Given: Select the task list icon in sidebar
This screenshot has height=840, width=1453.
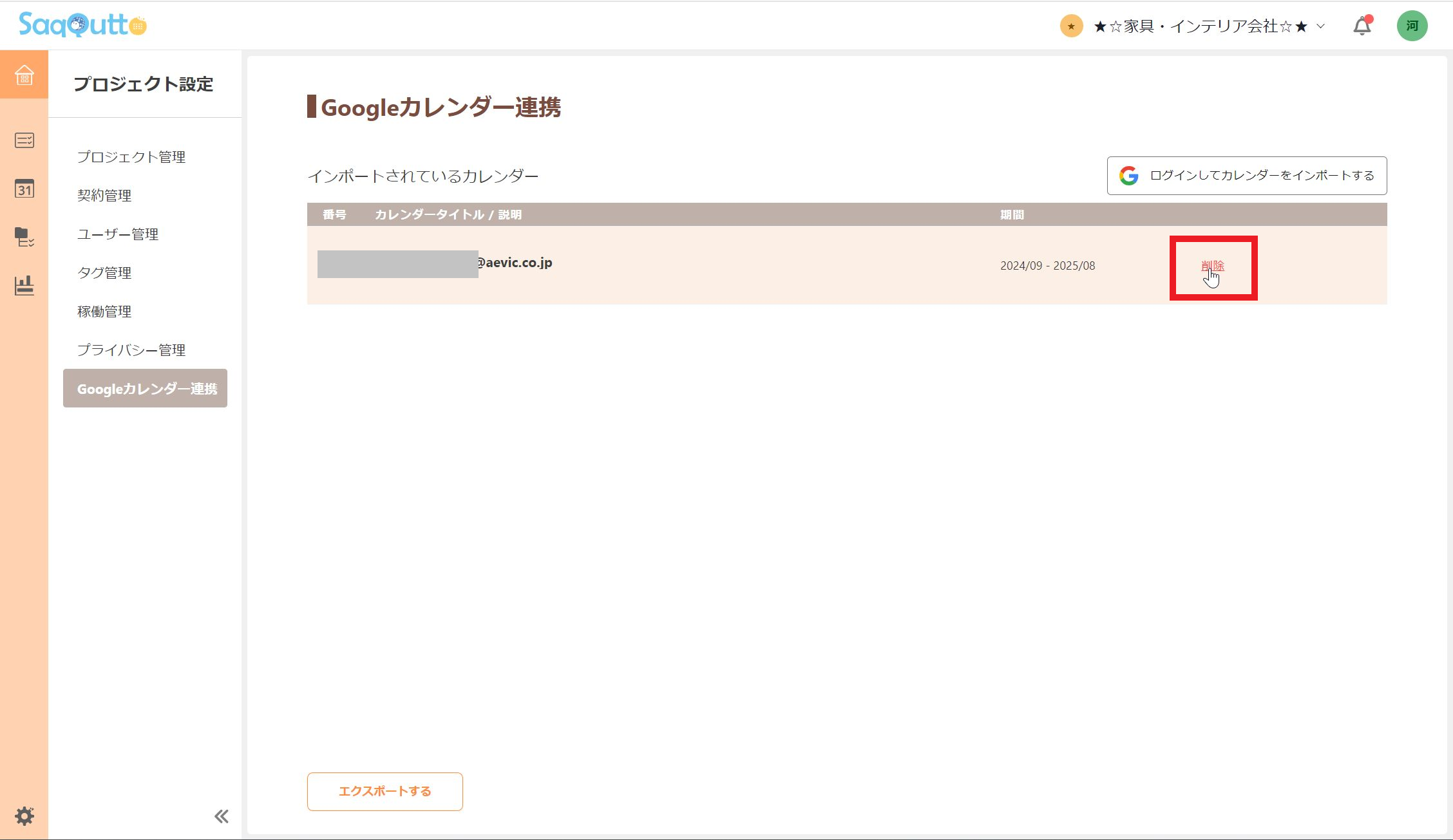Looking at the screenshot, I should pos(24,140).
